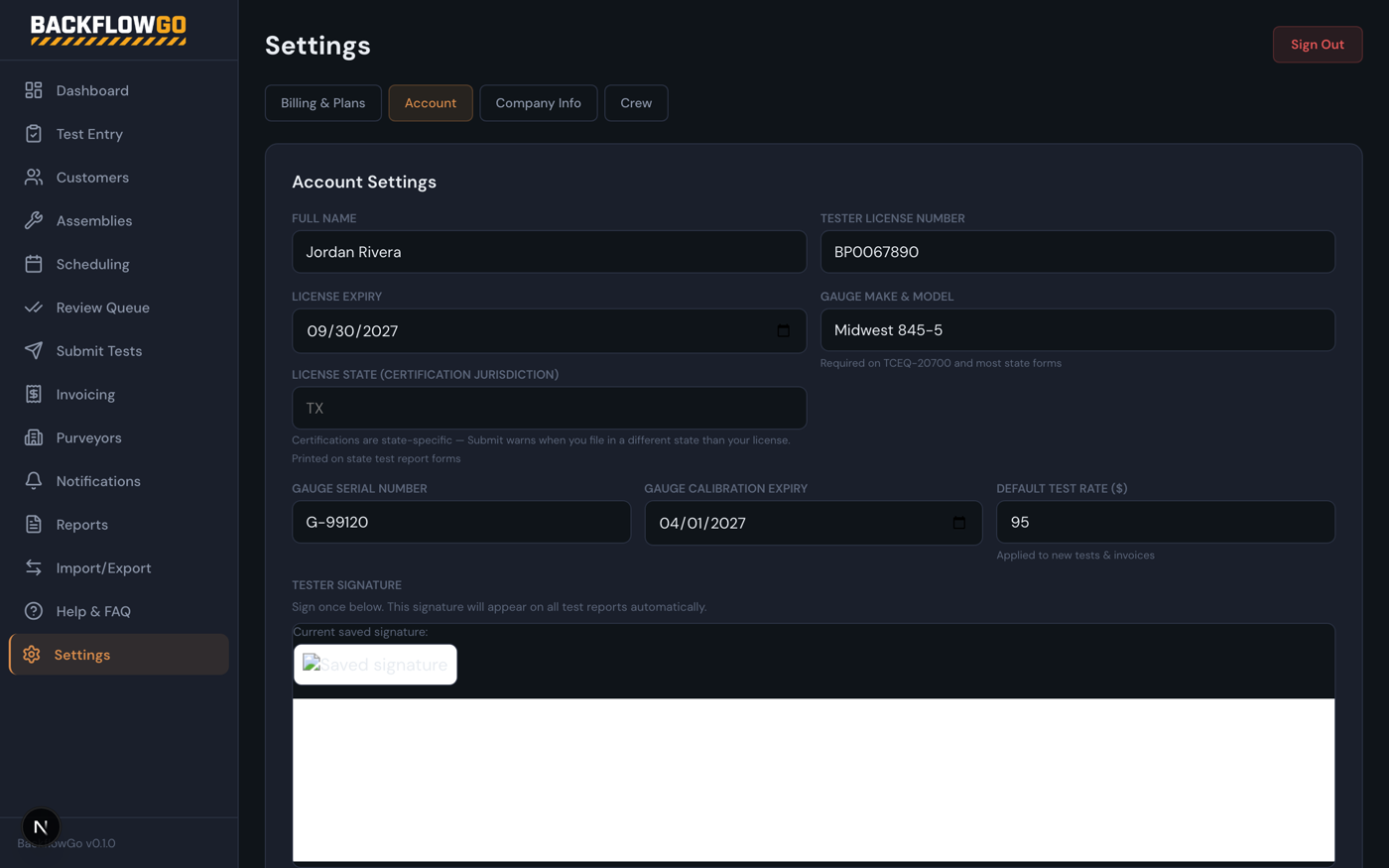Switch to the Billing & Plans tab
This screenshot has height=868, width=1389.
323,103
